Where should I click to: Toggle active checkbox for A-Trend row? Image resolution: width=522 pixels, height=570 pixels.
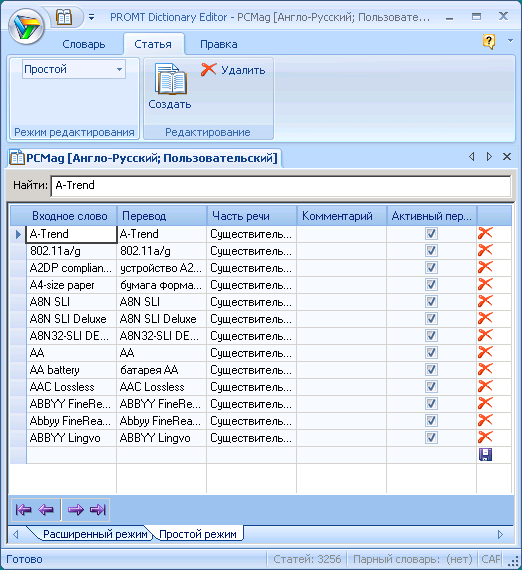(431, 234)
